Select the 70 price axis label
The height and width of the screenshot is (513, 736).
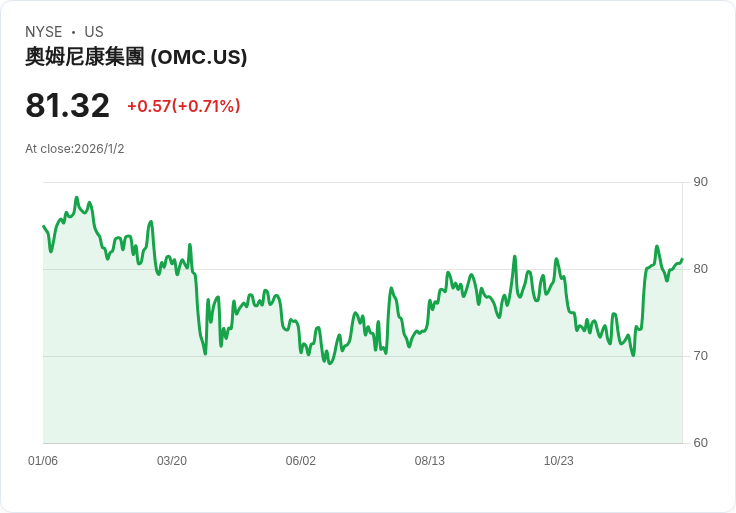(700, 356)
